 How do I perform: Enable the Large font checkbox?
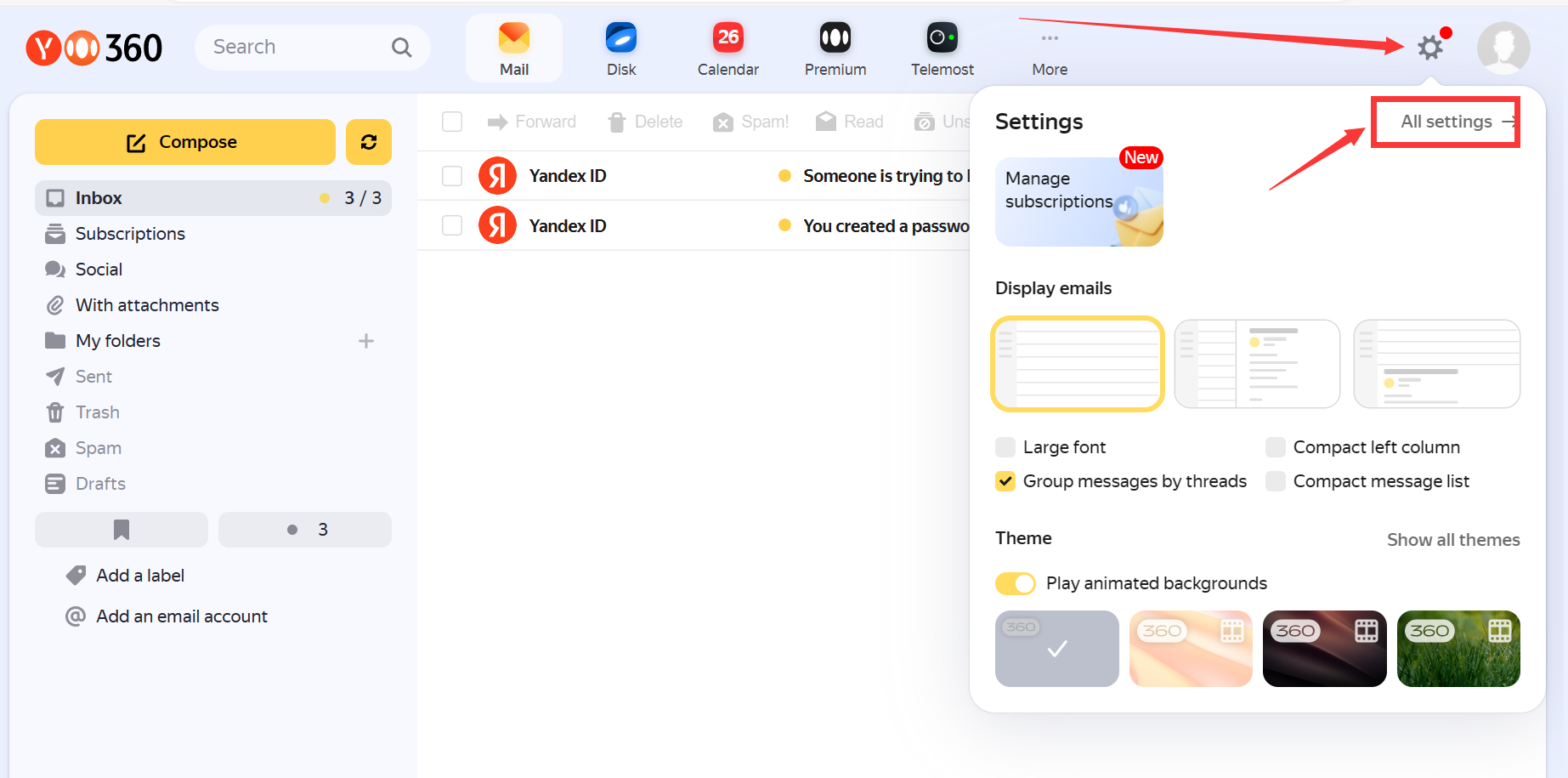[1005, 447]
